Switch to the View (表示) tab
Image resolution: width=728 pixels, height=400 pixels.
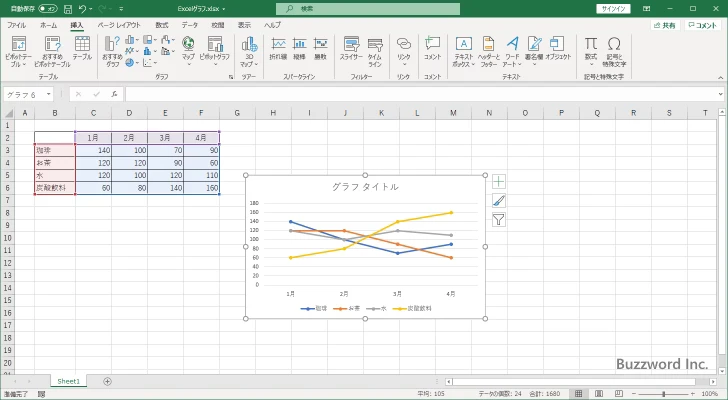tap(244, 25)
